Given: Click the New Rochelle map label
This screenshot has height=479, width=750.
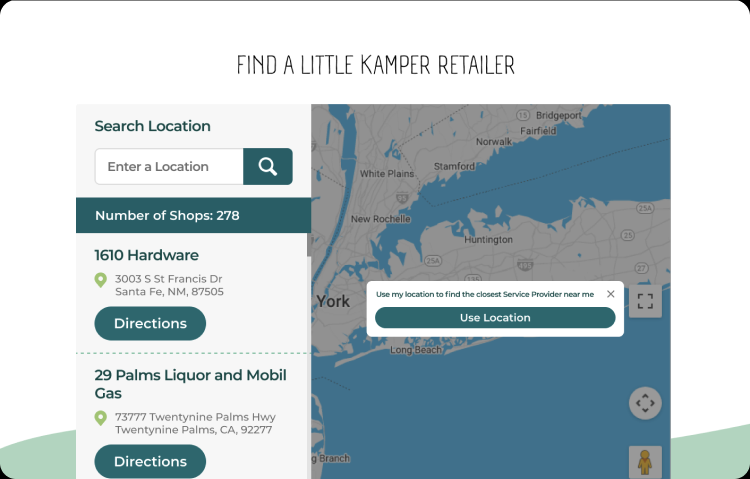Looking at the screenshot, I should pyautogui.click(x=381, y=219).
